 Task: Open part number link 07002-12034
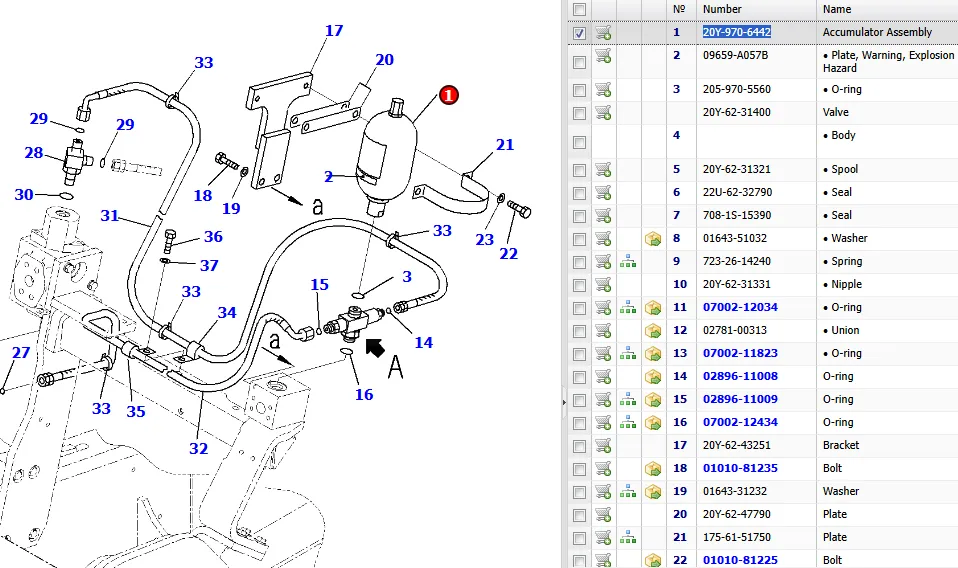[x=739, y=308]
